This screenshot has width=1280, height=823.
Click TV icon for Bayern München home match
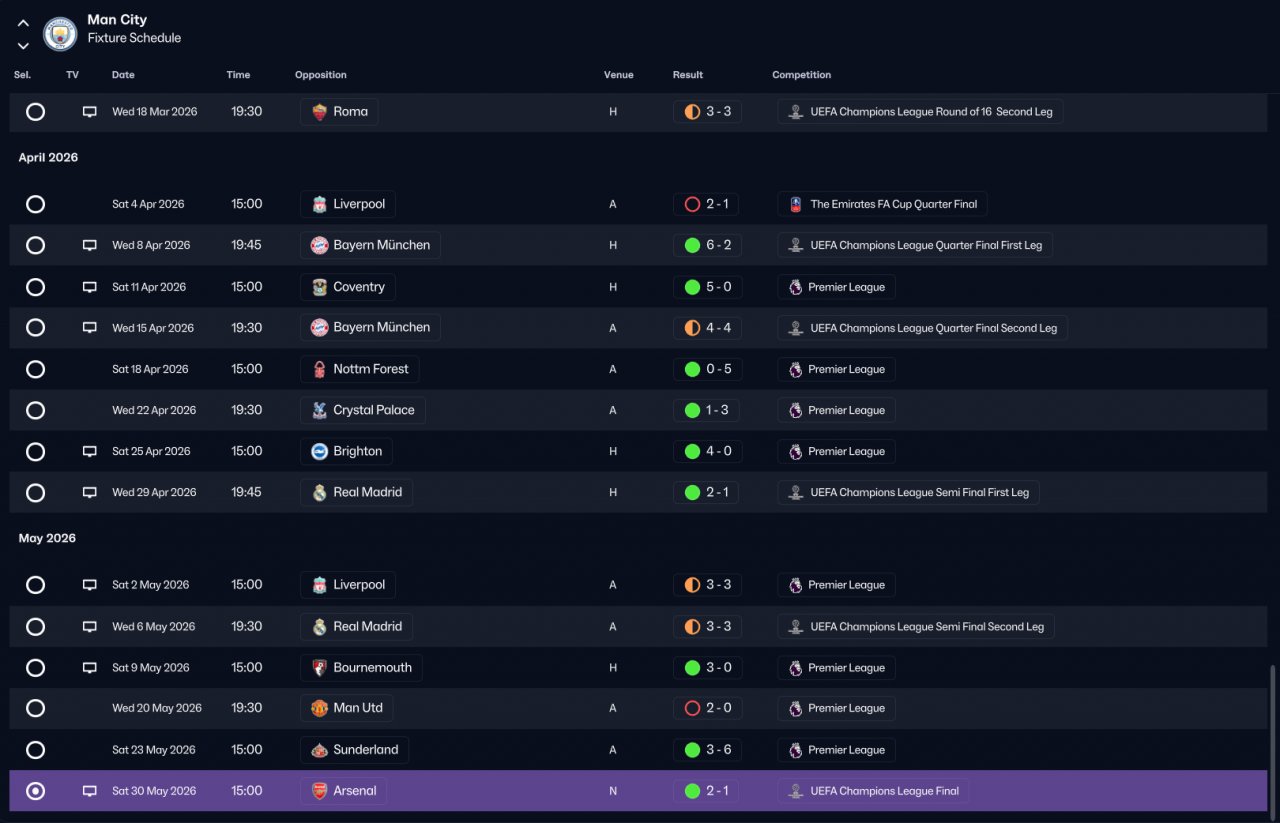[x=89, y=245]
